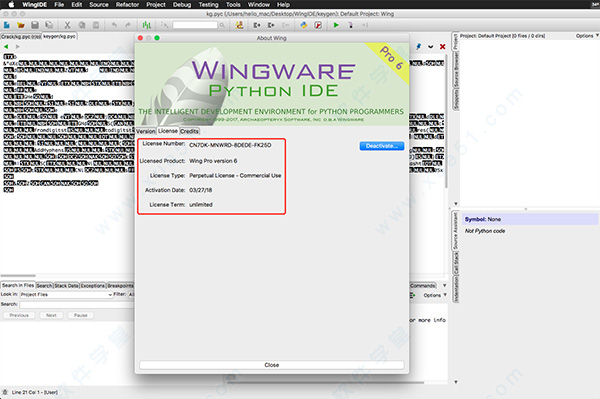Screen dimensions: 600x399
Task: Click the Save floppy disk icon
Action: [x=35, y=25]
